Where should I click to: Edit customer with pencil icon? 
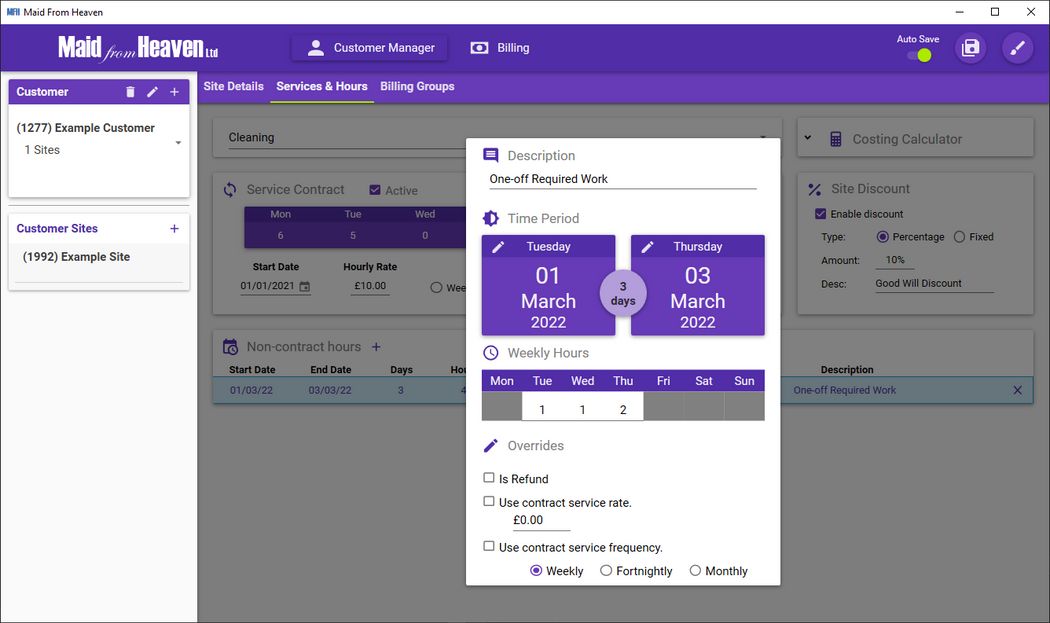(x=152, y=92)
